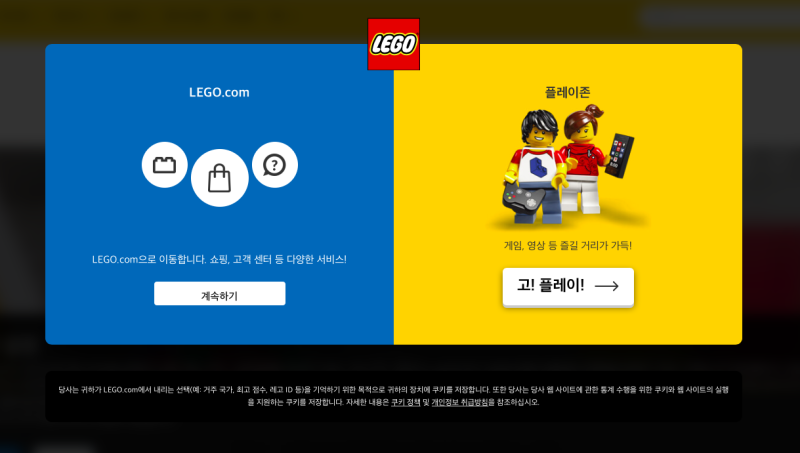Click the text about LEGO.com으로 이동합니다
The width and height of the screenshot is (800, 453).
[219, 259]
